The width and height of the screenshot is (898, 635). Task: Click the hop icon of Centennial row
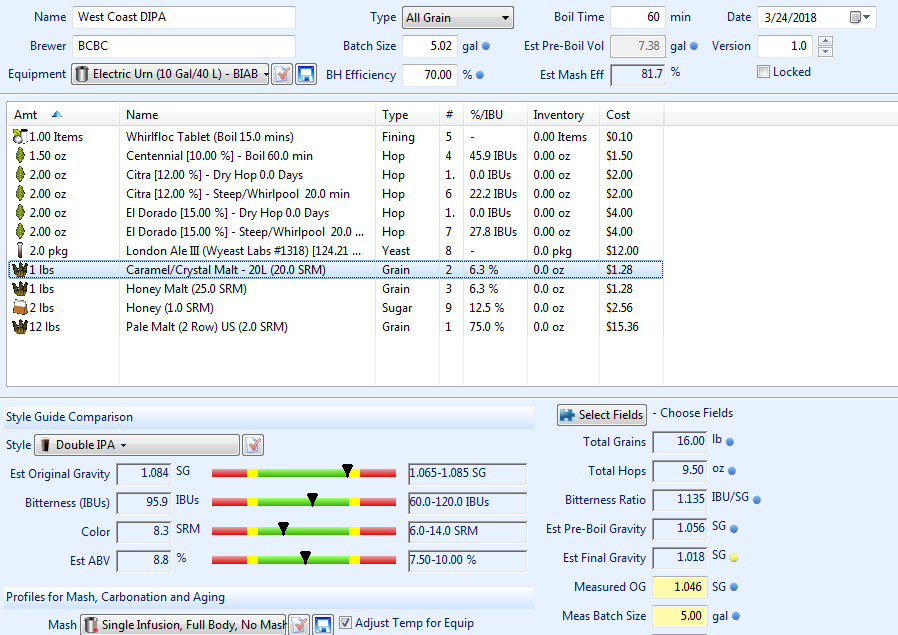pyautogui.click(x=20, y=156)
